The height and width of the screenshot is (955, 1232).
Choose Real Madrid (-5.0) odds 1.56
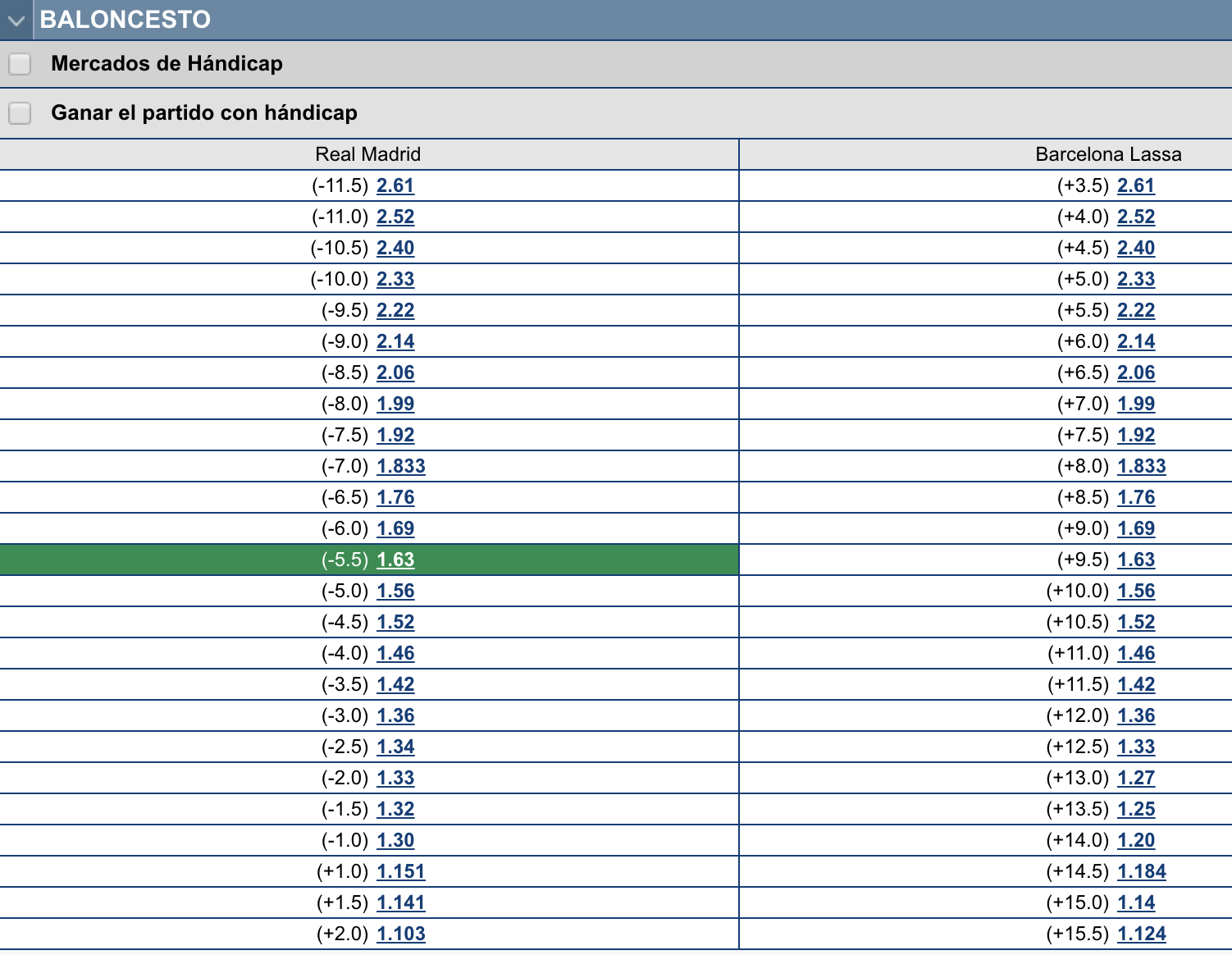click(395, 591)
